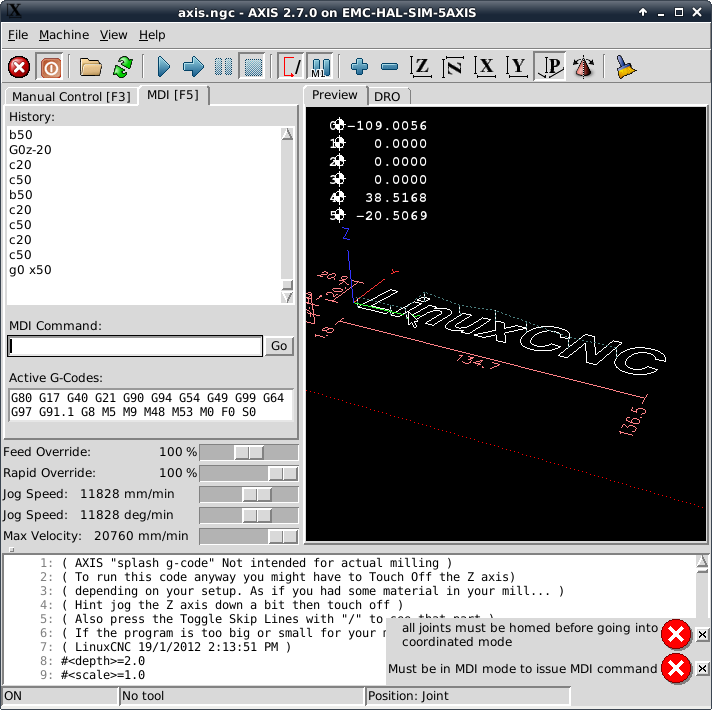Image resolution: width=712 pixels, height=710 pixels.
Task: Switch to Z top view
Action: tap(421, 67)
